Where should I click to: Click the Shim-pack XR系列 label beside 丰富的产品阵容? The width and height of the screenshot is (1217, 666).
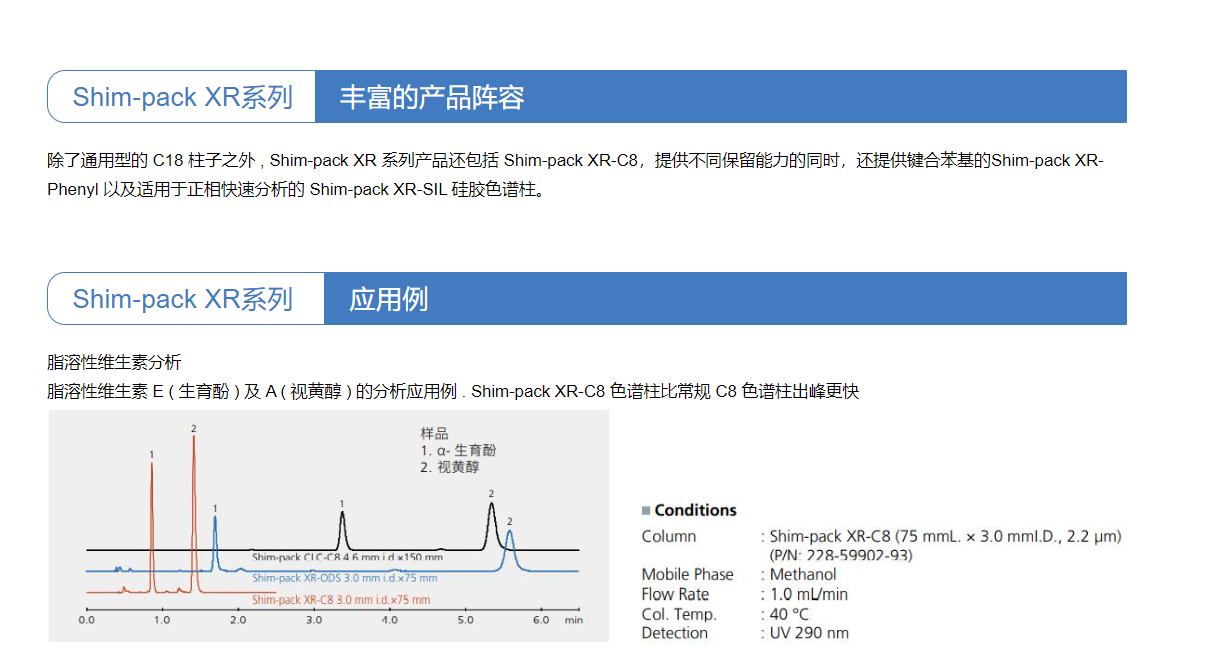(182, 97)
